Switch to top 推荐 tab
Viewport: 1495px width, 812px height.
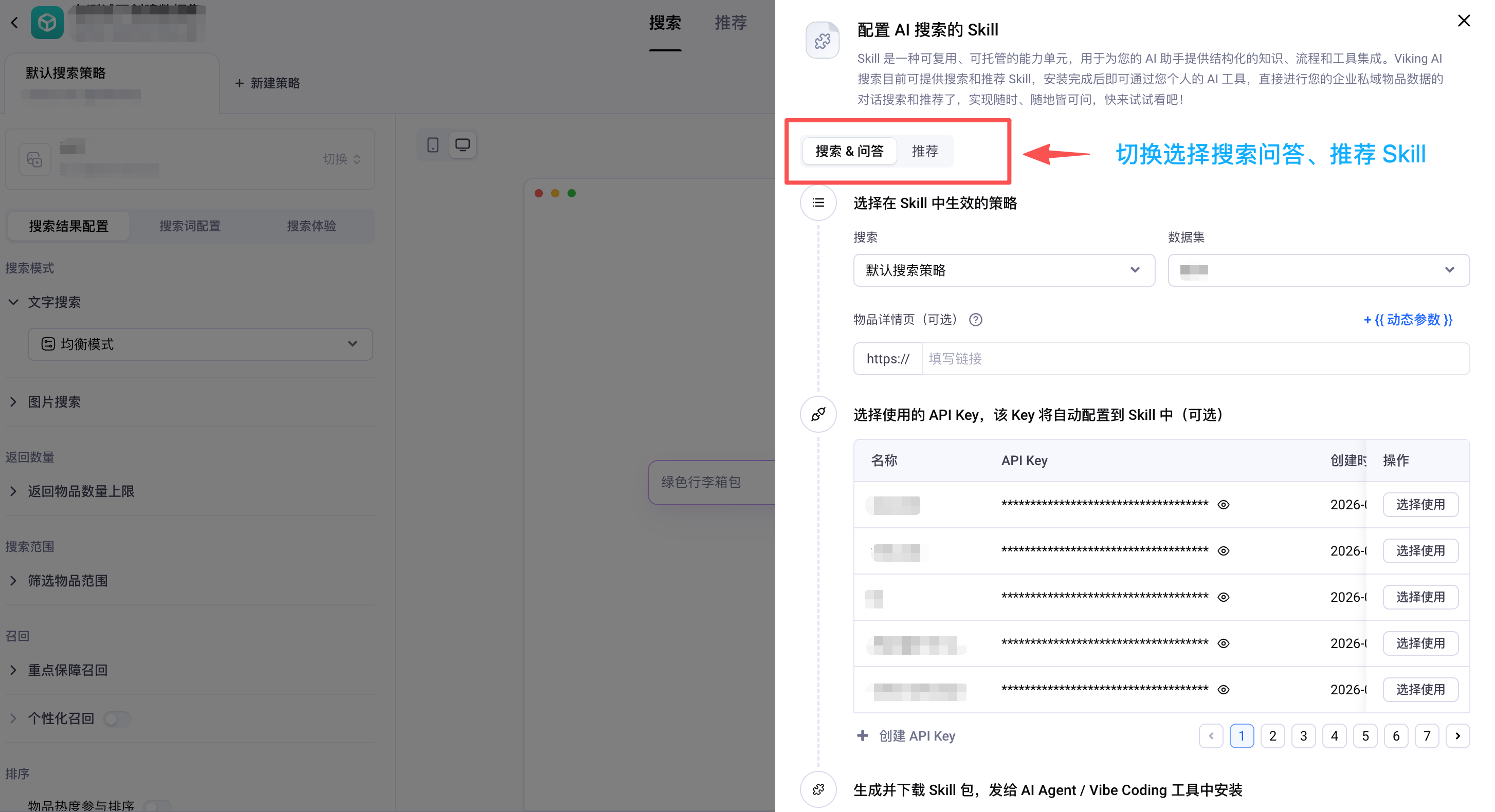(731, 23)
